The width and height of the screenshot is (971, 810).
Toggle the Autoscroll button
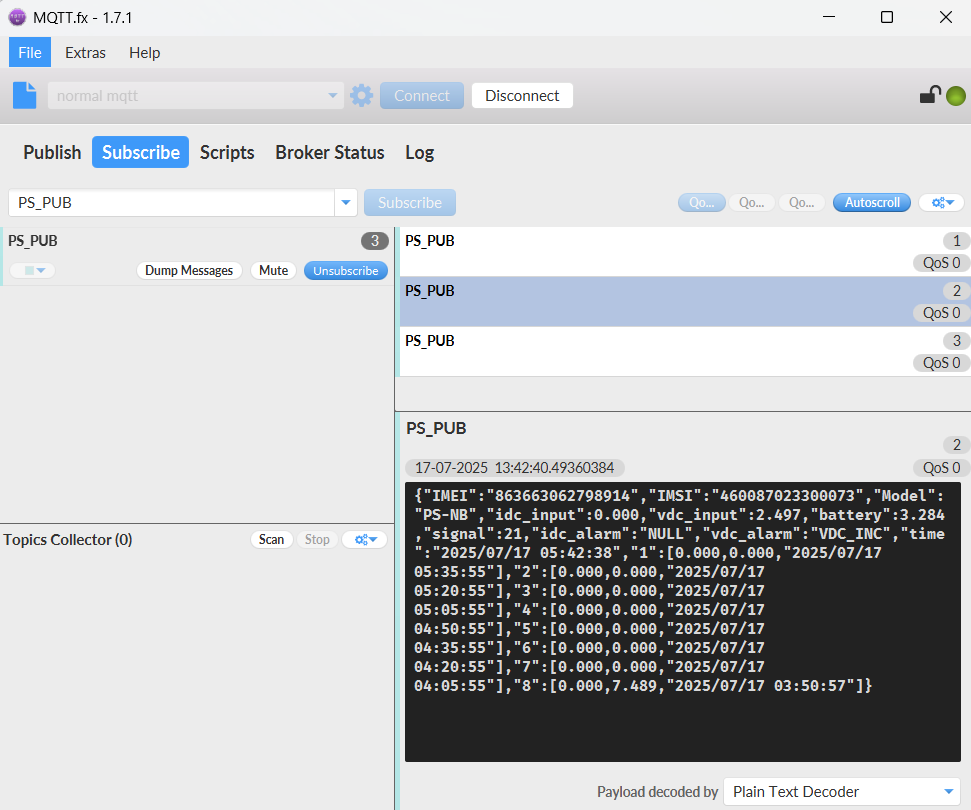[872, 202]
